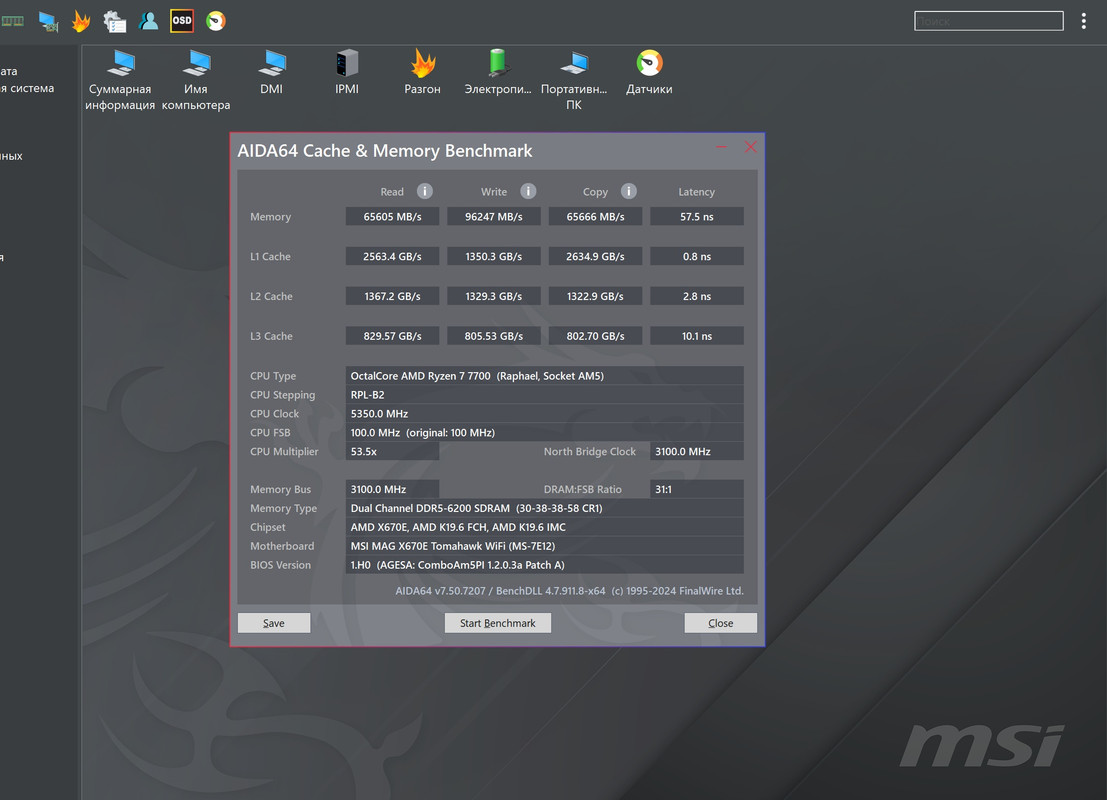1107x800 pixels.
Task: Click the Write info icon
Action: coord(528,191)
